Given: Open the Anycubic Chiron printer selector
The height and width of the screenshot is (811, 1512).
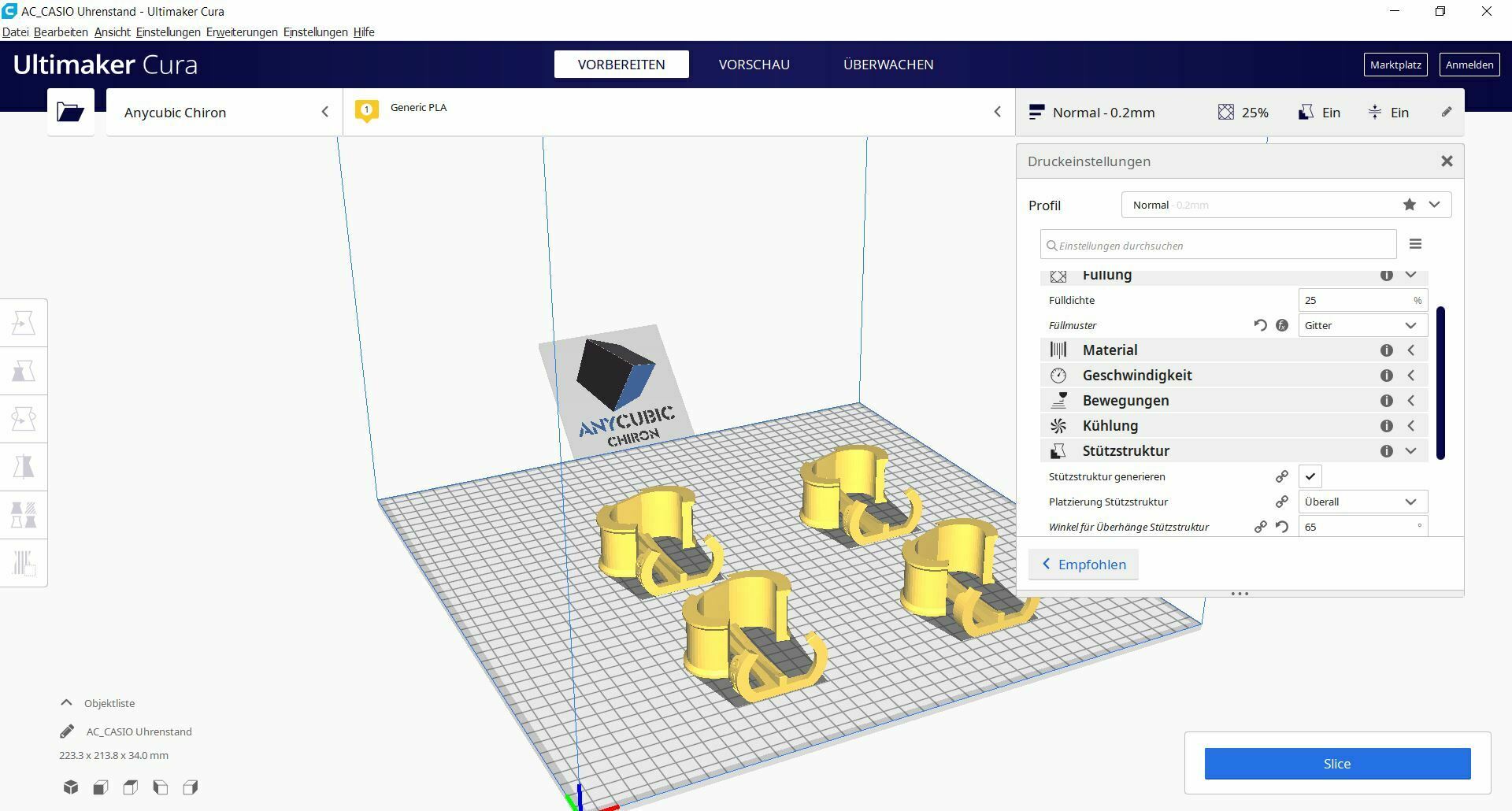Looking at the screenshot, I should 224,112.
